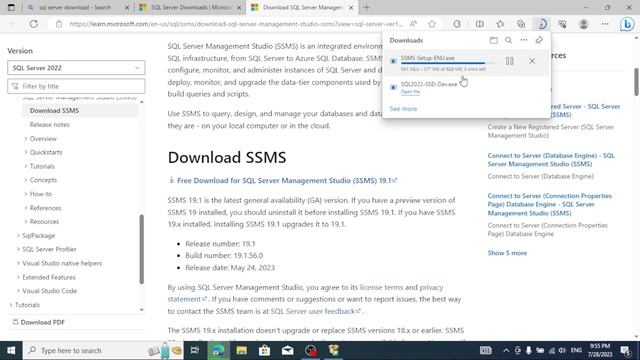The width and height of the screenshot is (640, 360).
Task: Expand References in sidebar tree
Action: tap(45, 208)
